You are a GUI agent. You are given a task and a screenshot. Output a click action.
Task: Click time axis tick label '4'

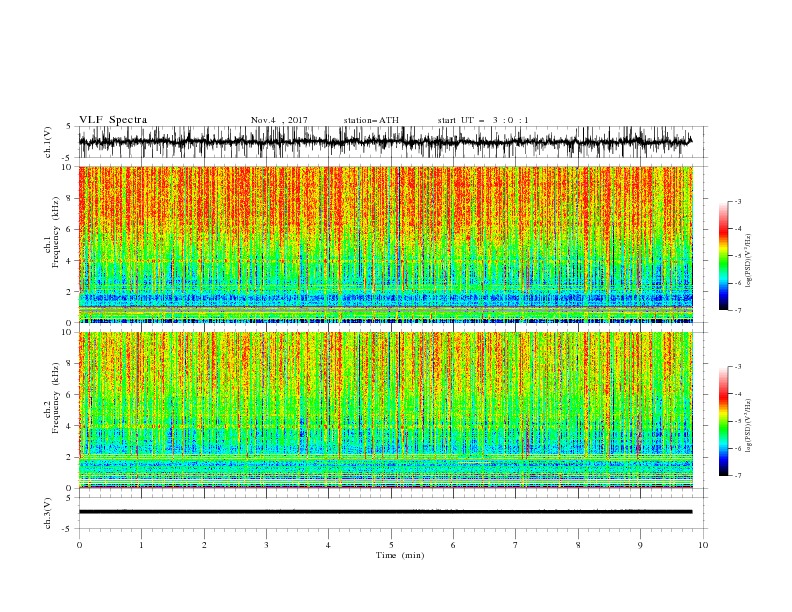pyautogui.click(x=328, y=545)
